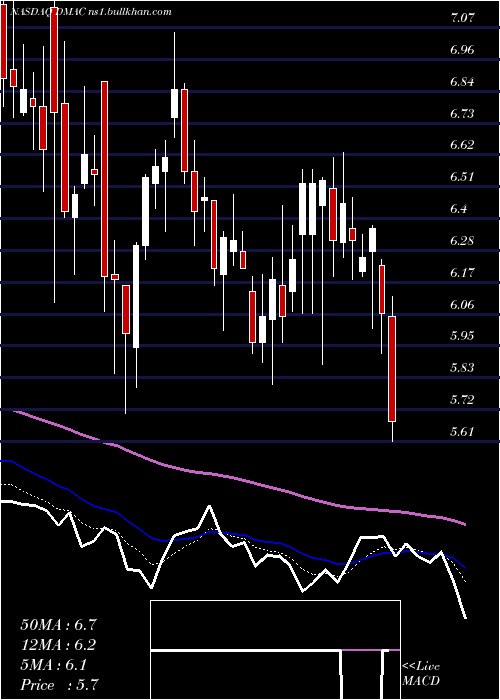The height and width of the screenshot is (700, 500).
Task: Click the 12MA : 6.2 readout
Action: coord(58,645)
